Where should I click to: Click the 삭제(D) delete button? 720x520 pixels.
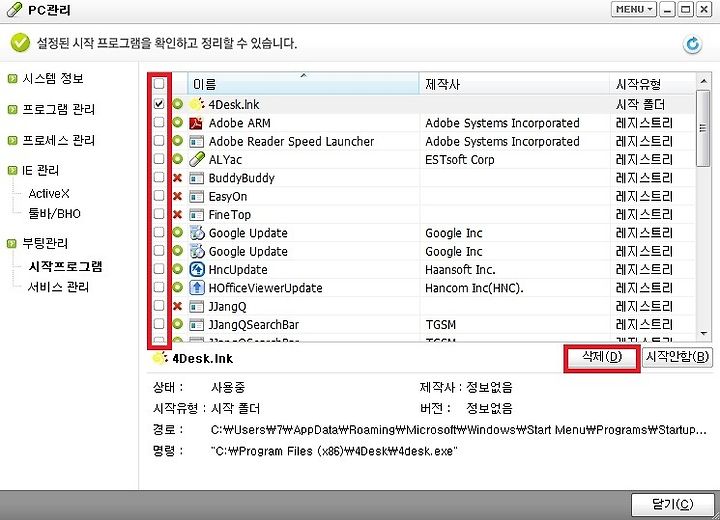click(602, 357)
